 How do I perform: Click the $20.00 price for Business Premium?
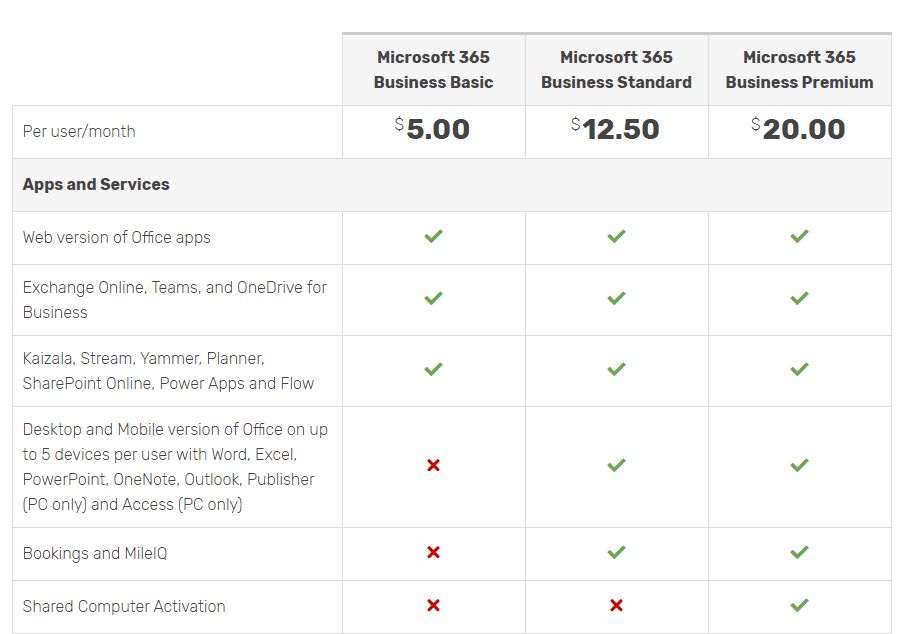point(799,129)
